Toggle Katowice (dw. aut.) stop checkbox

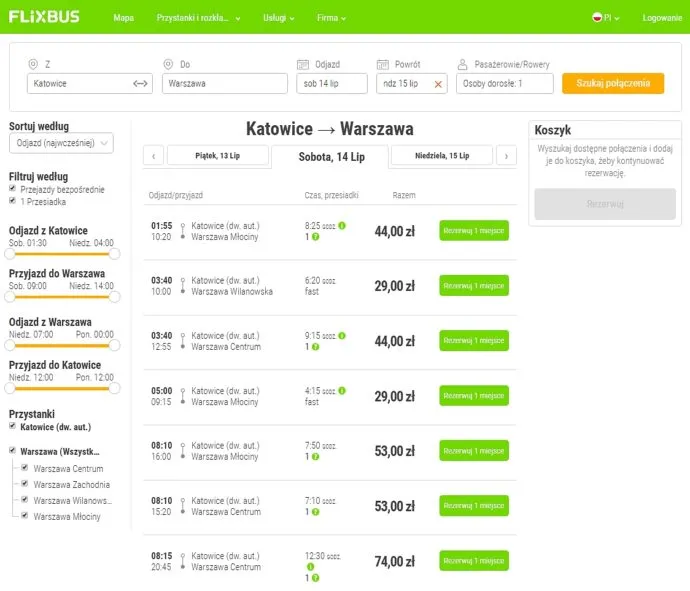tap(13, 427)
